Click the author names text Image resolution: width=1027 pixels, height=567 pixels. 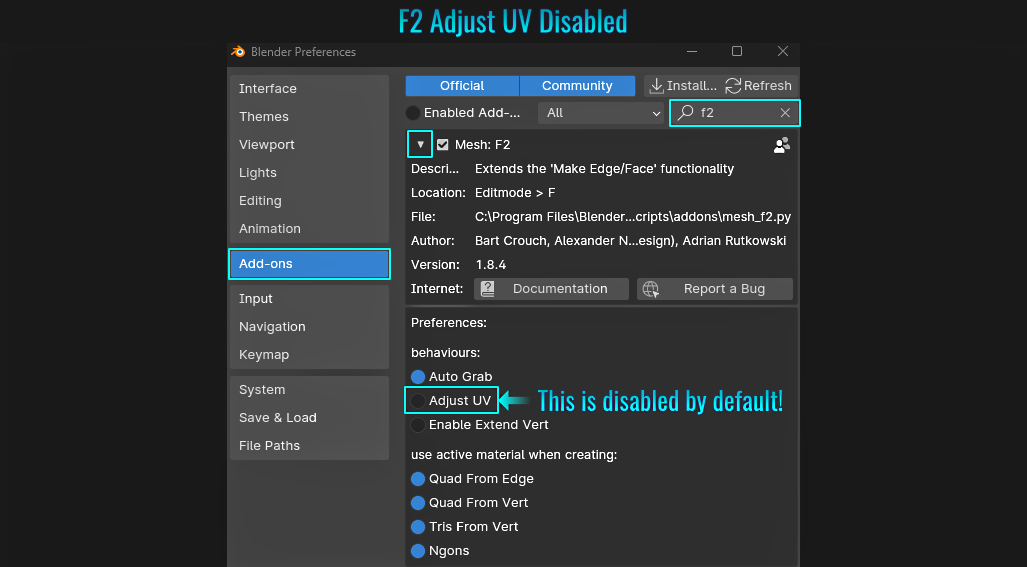(630, 241)
